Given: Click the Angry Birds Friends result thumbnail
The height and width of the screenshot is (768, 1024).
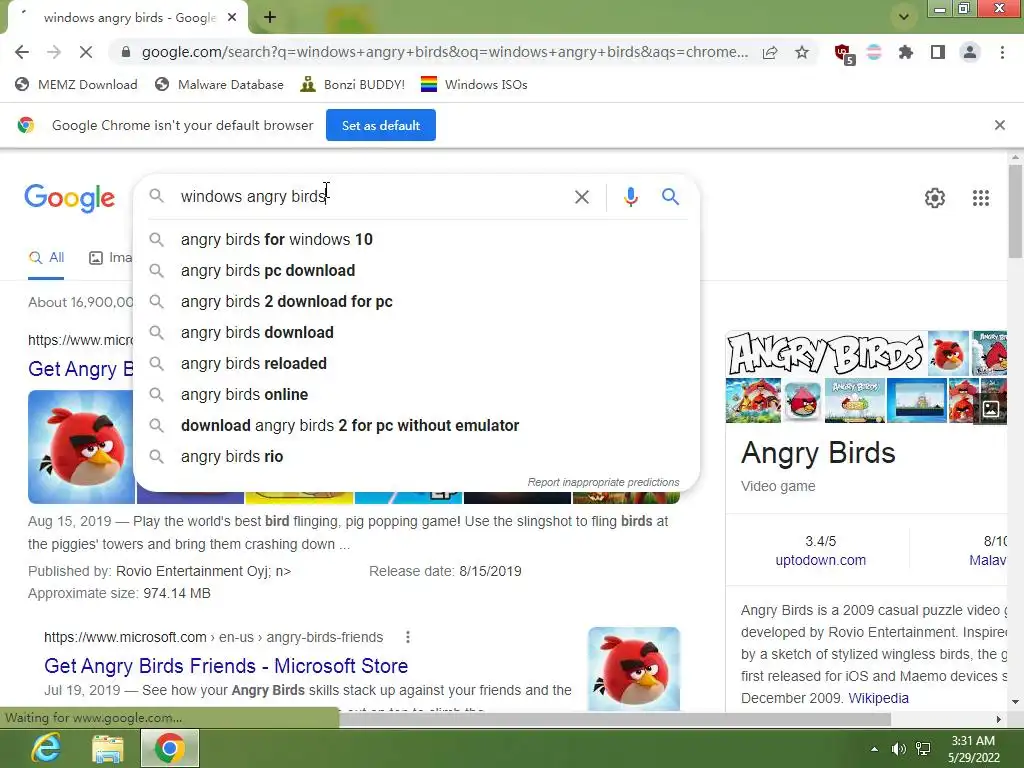Looking at the screenshot, I should point(633,668).
